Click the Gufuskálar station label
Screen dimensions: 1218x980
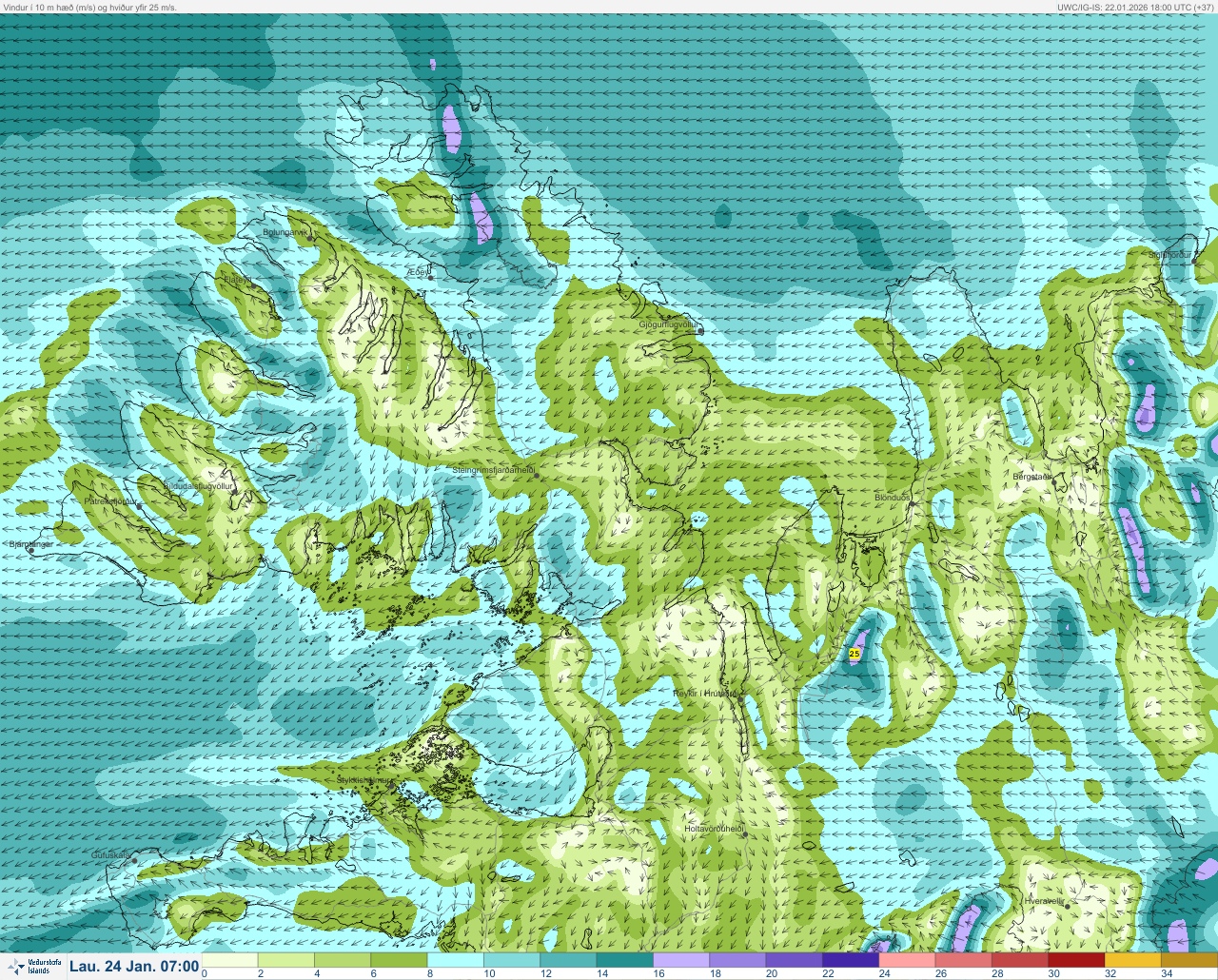[x=110, y=855]
